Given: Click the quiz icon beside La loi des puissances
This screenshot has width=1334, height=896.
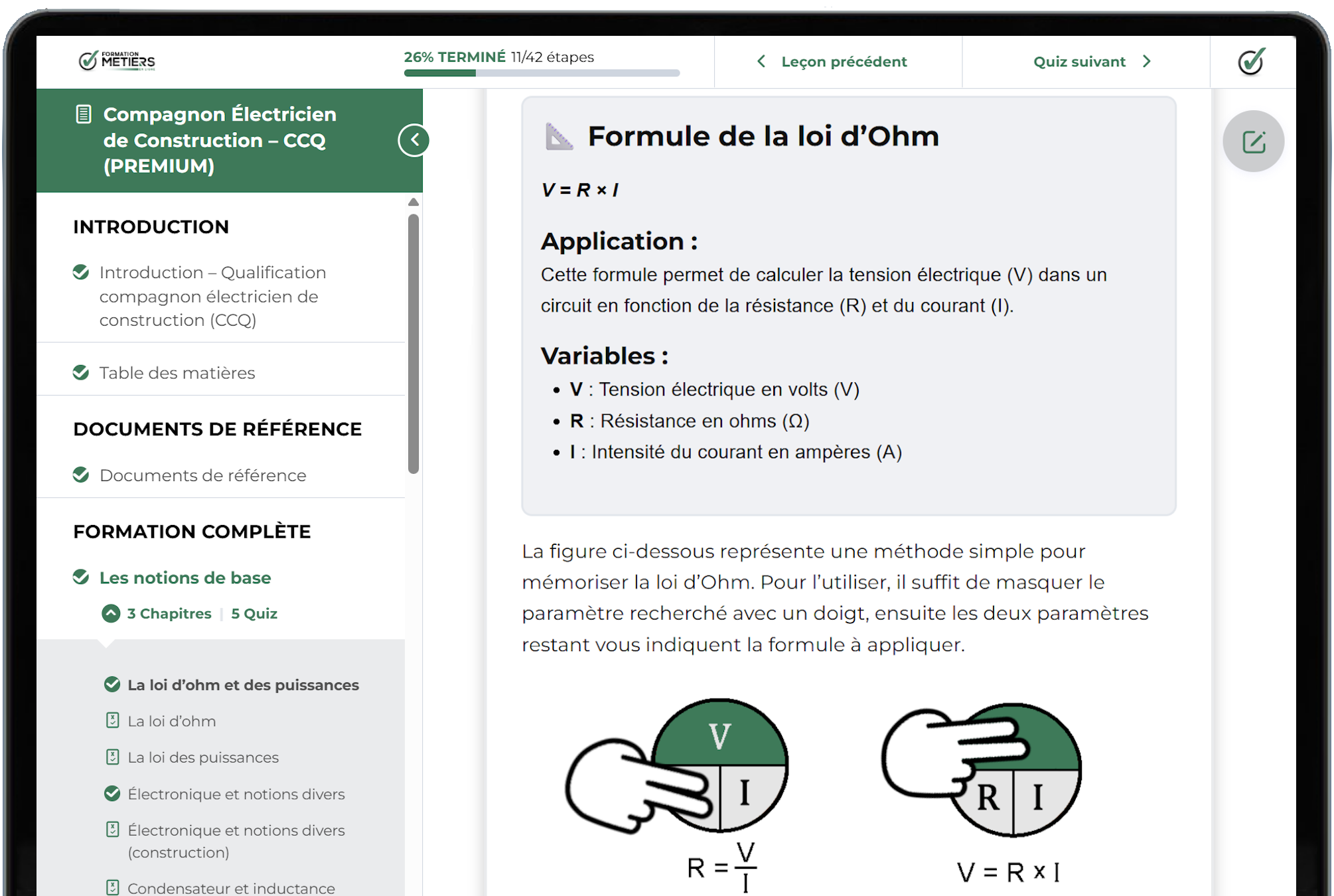Looking at the screenshot, I should tap(113, 757).
